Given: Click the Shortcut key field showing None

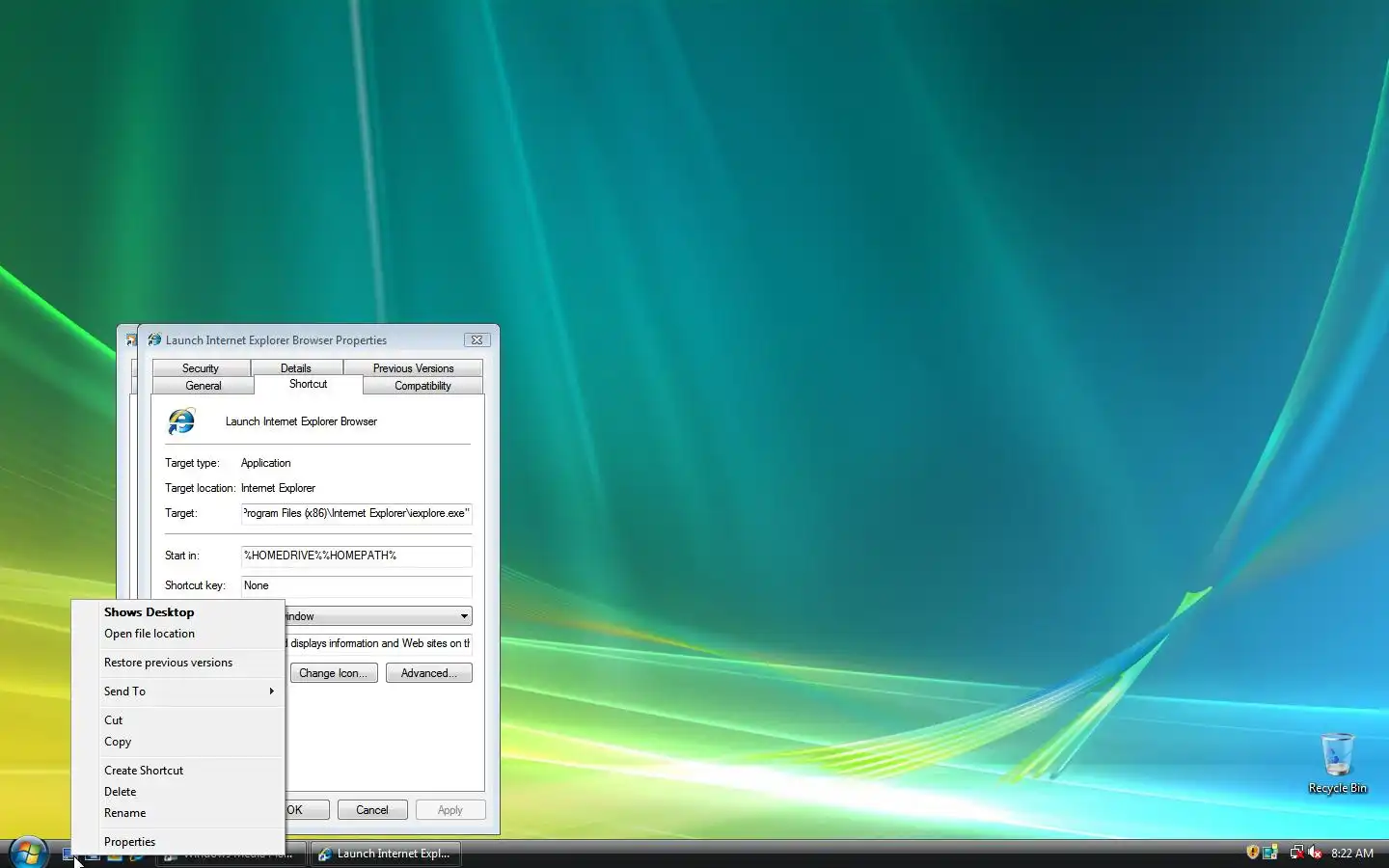Looking at the screenshot, I should [356, 585].
